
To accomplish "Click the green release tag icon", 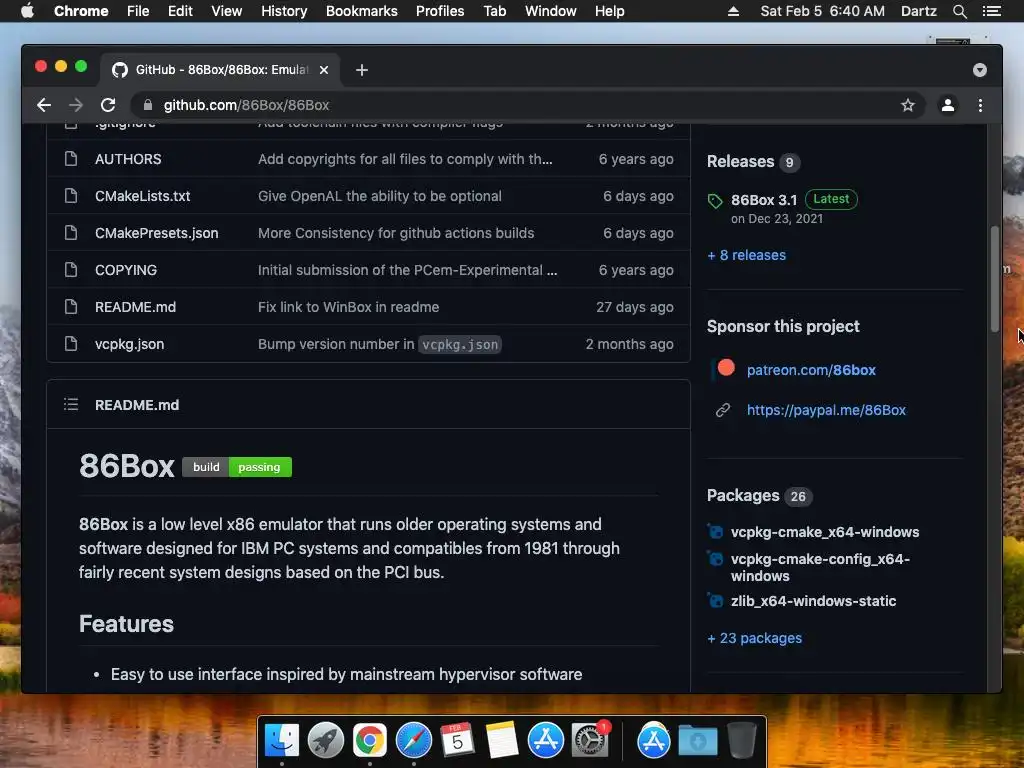I will tap(715, 200).
